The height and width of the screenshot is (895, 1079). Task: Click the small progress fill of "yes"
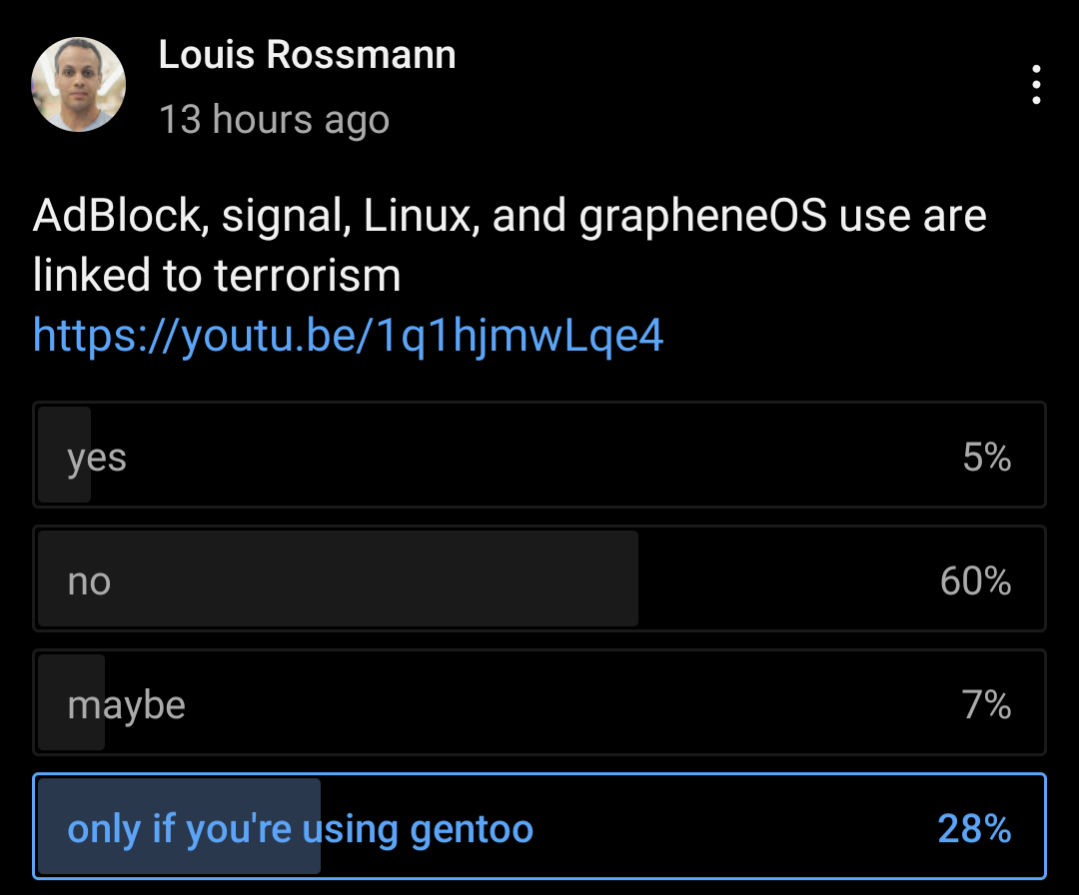tap(64, 455)
